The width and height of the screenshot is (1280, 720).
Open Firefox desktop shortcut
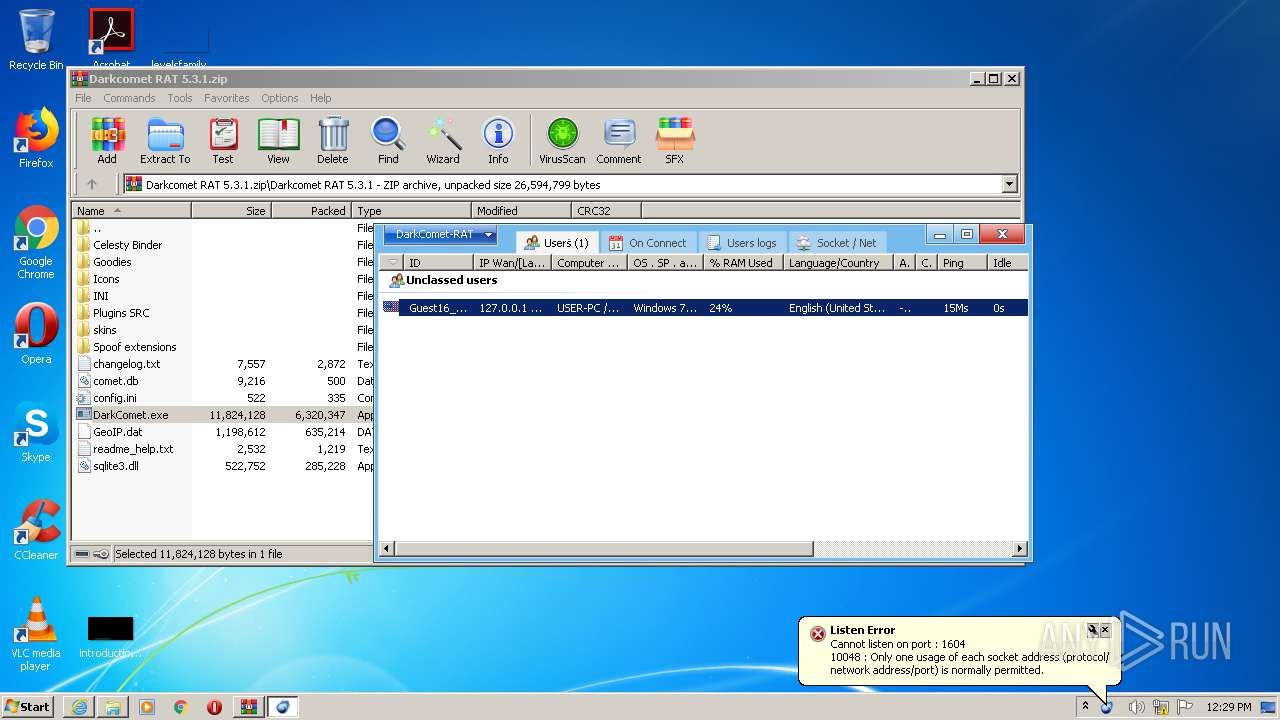pyautogui.click(x=36, y=139)
